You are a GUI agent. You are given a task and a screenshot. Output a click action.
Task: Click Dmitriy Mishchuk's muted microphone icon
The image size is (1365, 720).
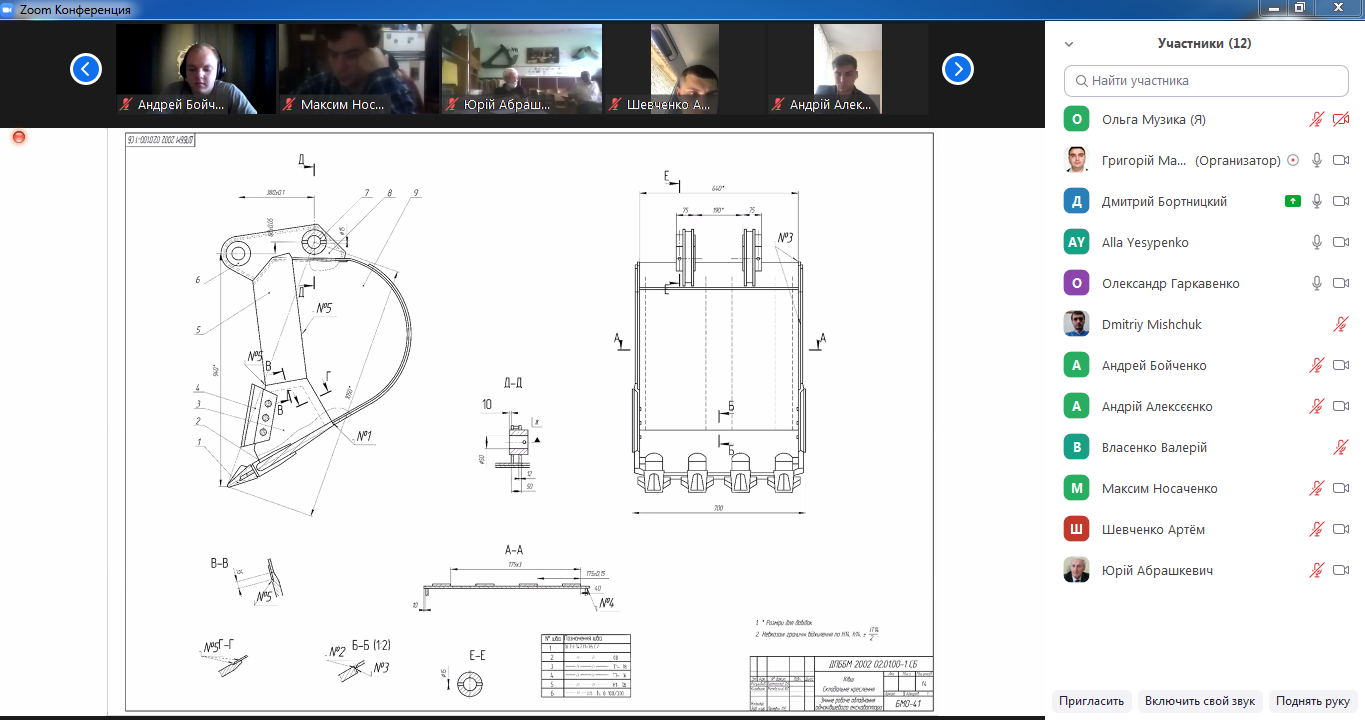[x=1341, y=324]
